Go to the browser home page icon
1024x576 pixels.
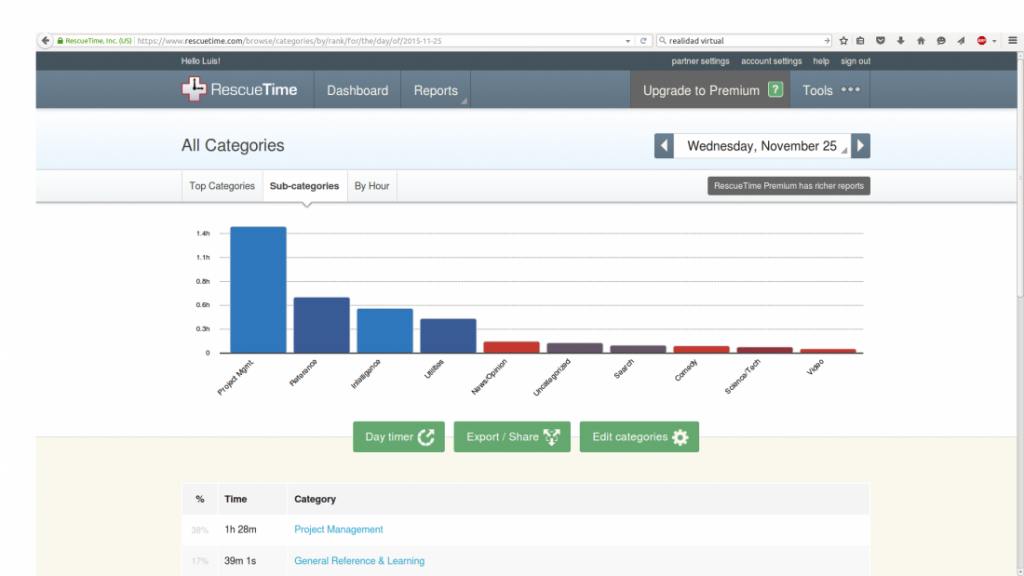pos(921,40)
